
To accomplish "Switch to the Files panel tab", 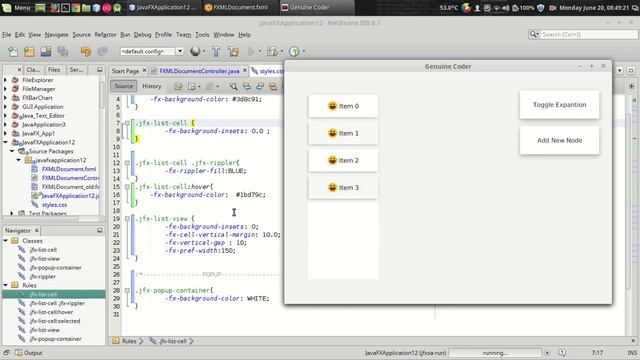I will pyautogui.click(x=54, y=70).
